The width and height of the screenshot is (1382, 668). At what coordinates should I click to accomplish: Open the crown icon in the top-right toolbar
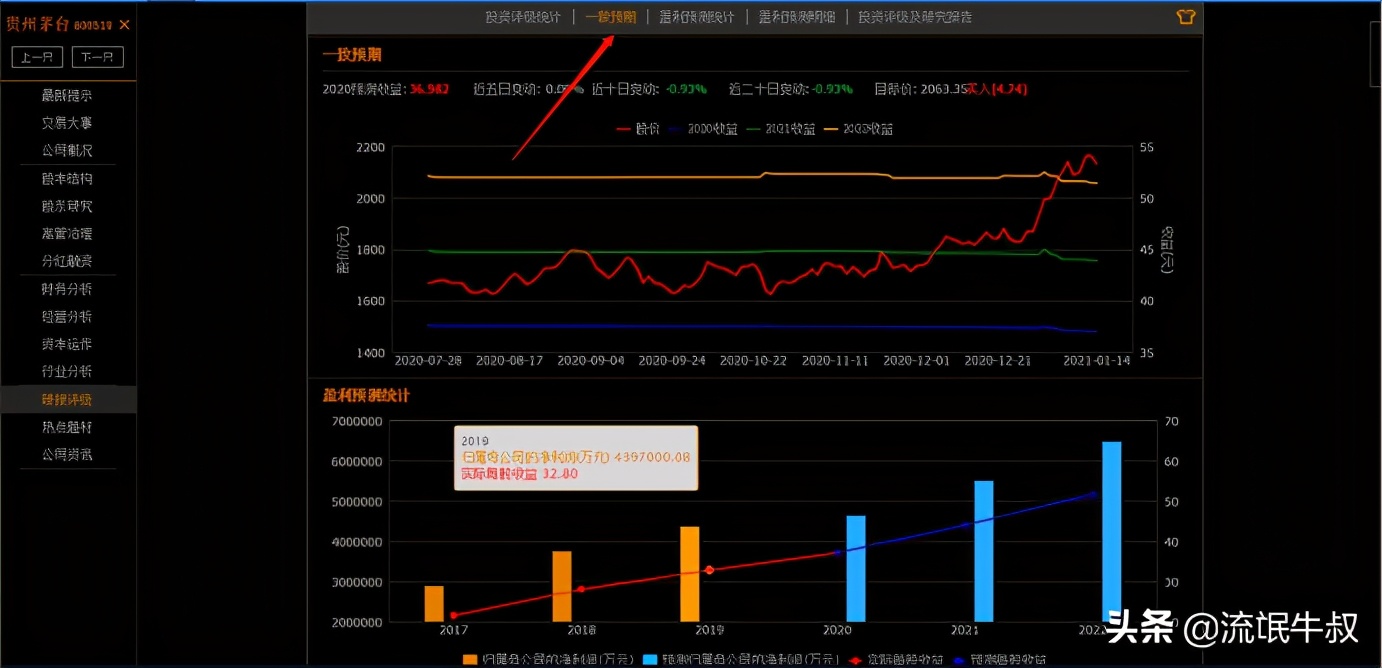[1186, 17]
